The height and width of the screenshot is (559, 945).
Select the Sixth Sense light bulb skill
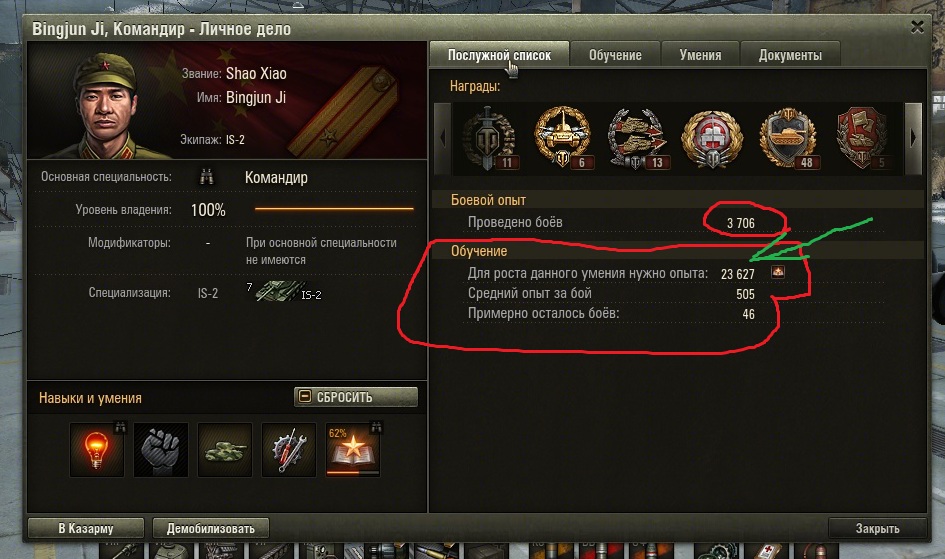[96, 450]
